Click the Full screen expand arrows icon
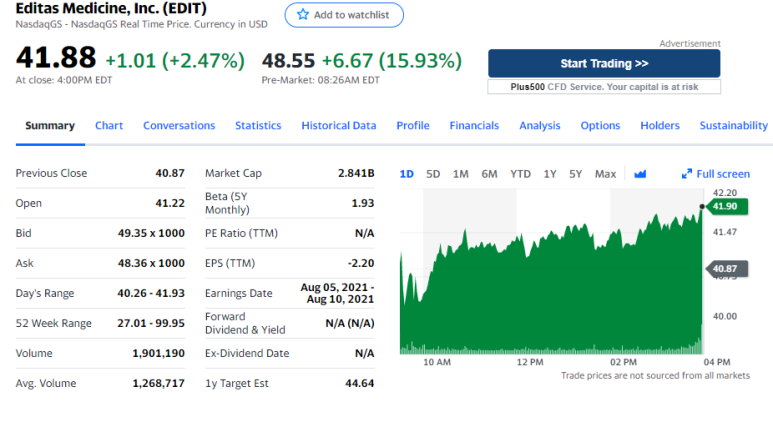The height and width of the screenshot is (427, 773). (x=686, y=174)
